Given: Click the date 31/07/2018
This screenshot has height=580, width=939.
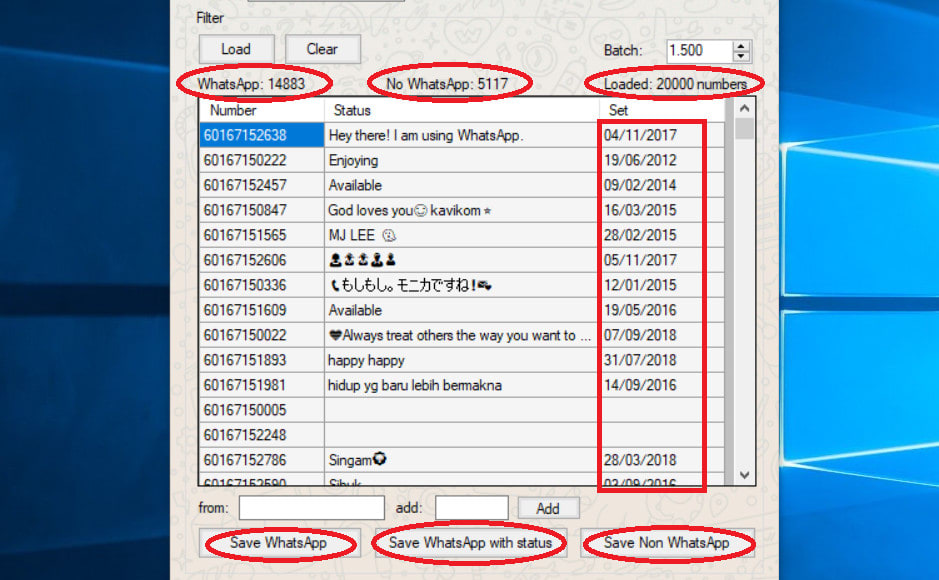Looking at the screenshot, I should (x=640, y=360).
